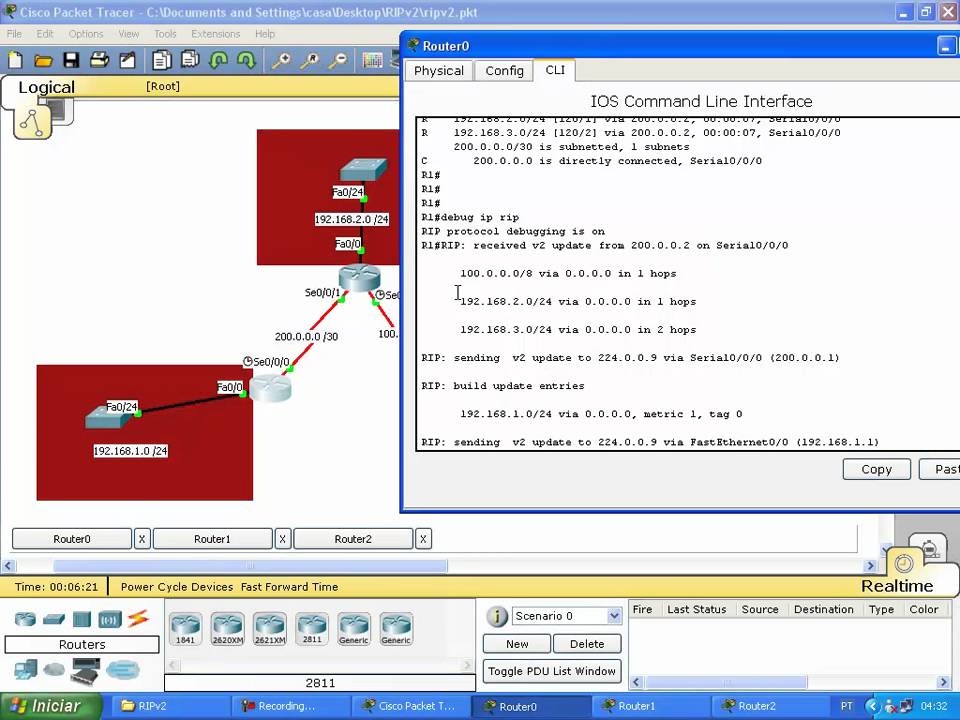Select Switches device category icon
The height and width of the screenshot is (720, 960).
tap(54, 619)
